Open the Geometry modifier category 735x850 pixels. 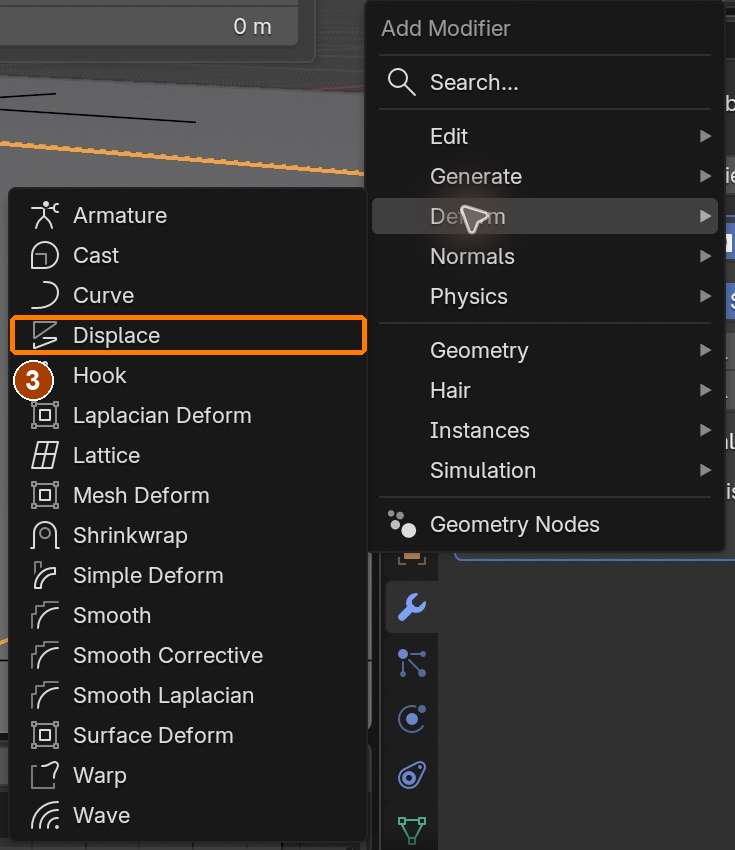coord(545,350)
